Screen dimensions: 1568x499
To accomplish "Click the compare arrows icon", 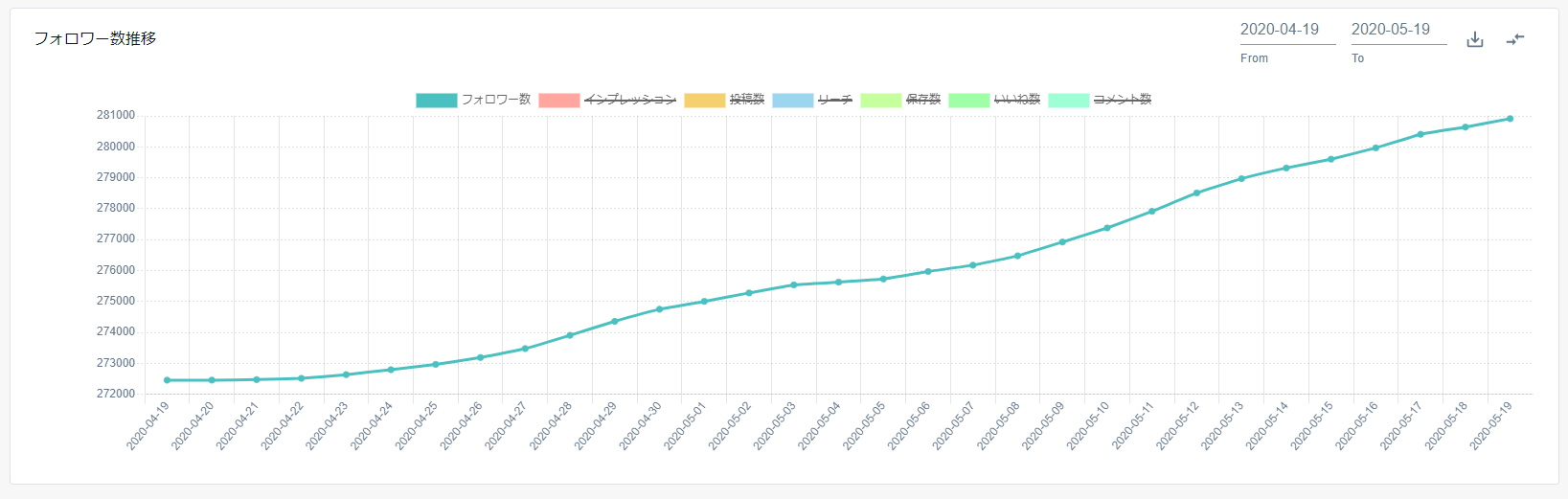I will click(x=1515, y=39).
